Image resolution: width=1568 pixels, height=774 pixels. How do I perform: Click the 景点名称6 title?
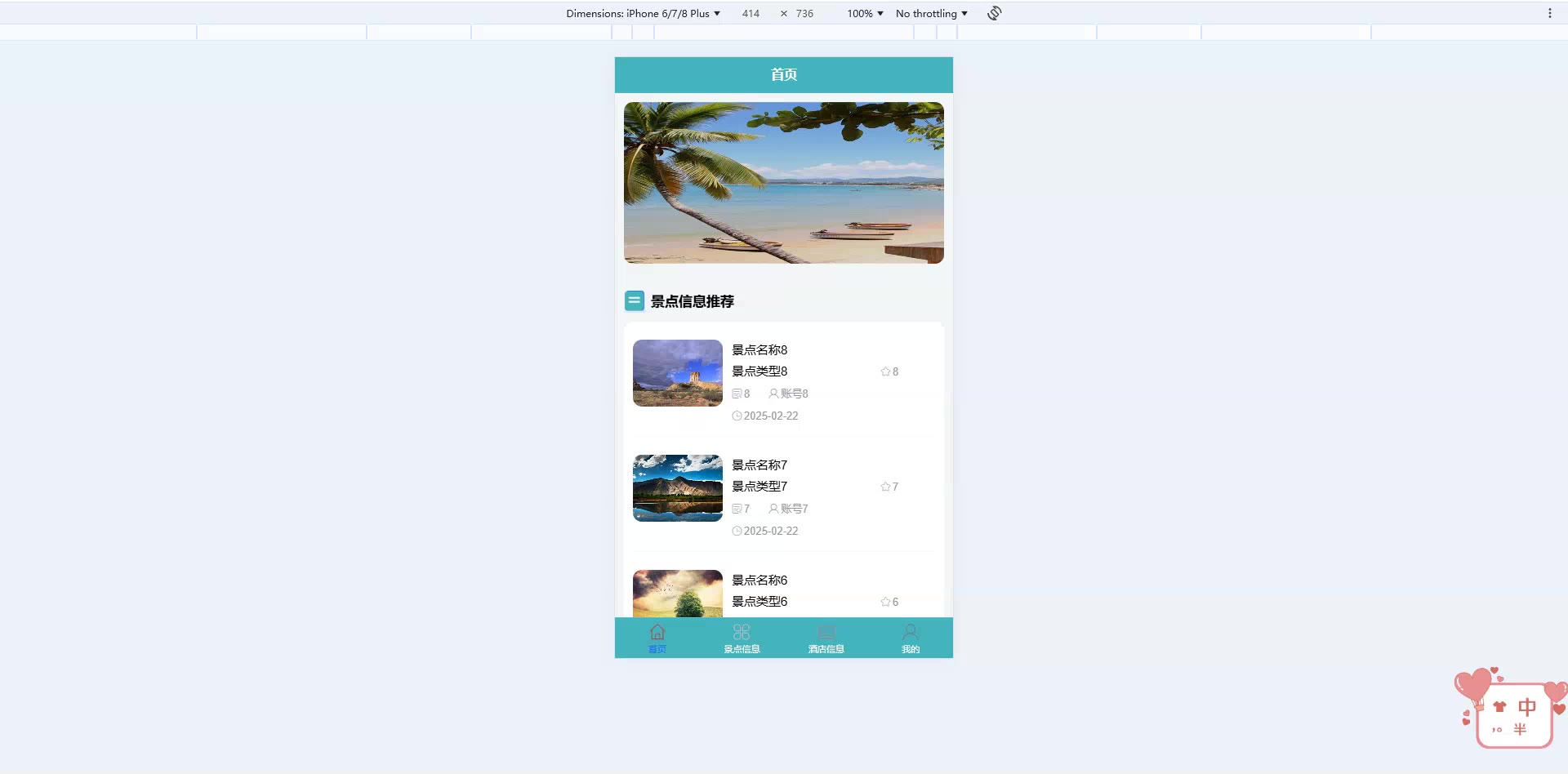click(759, 580)
